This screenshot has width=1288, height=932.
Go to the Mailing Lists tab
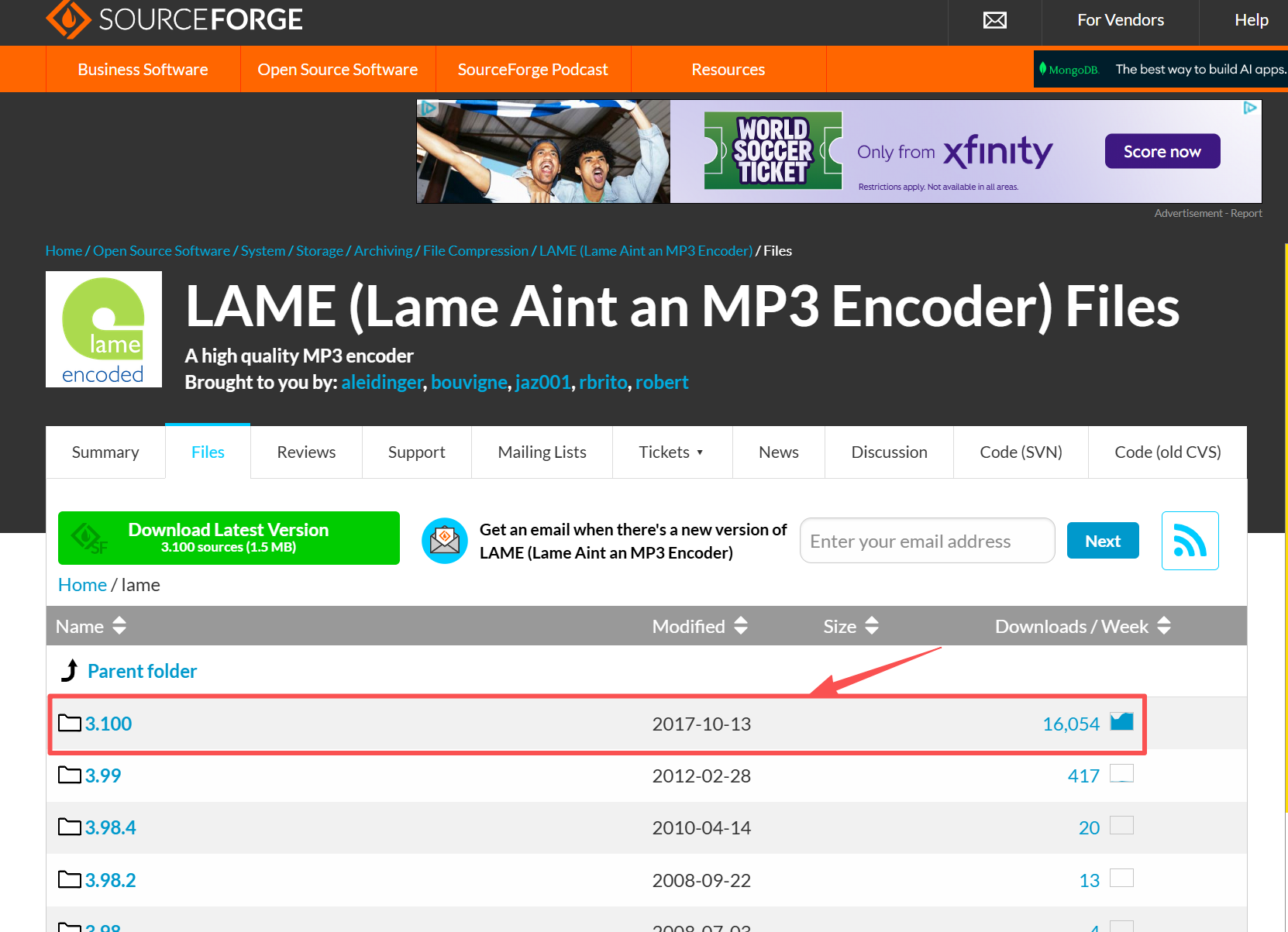coord(542,452)
